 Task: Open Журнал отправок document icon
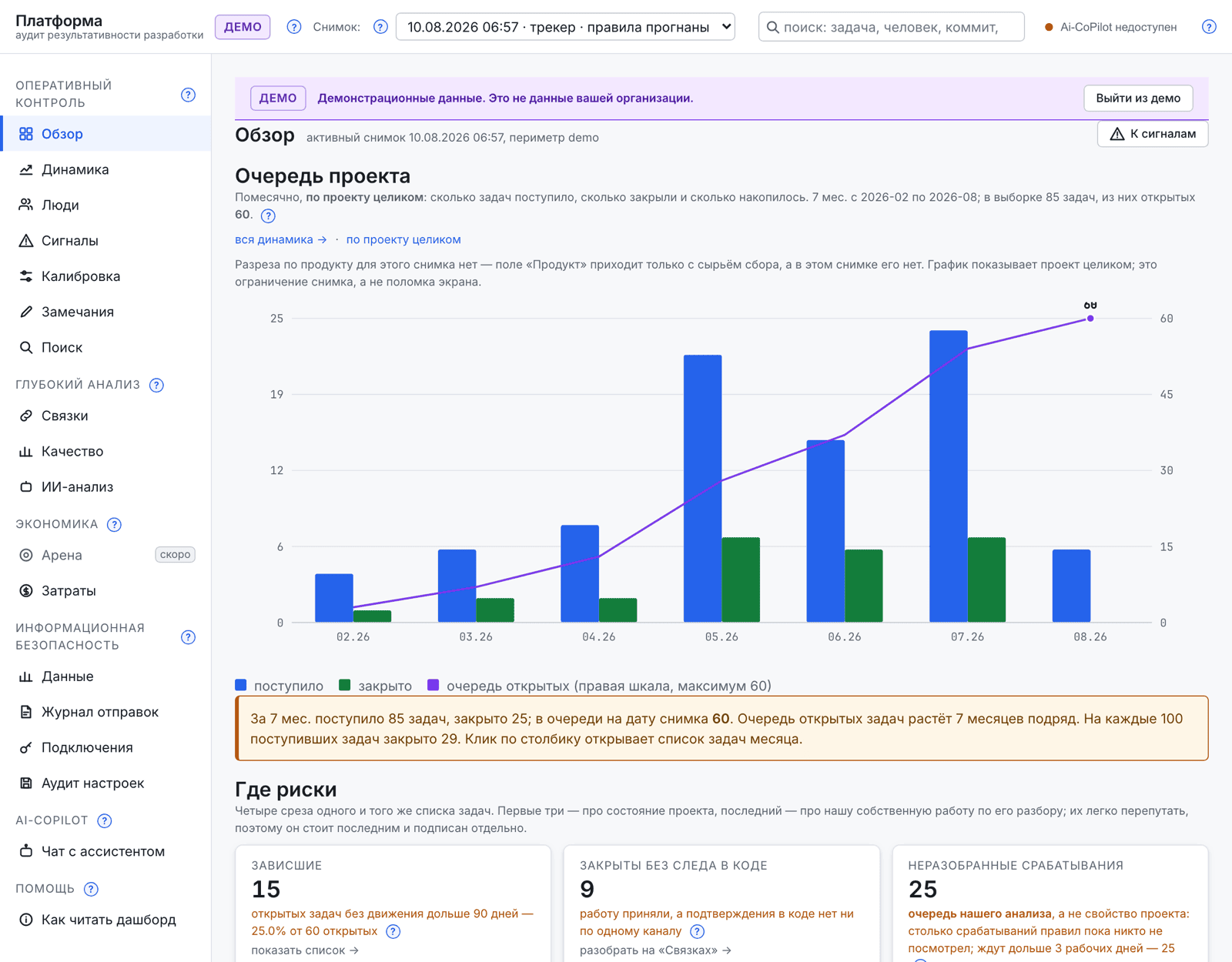(x=26, y=712)
